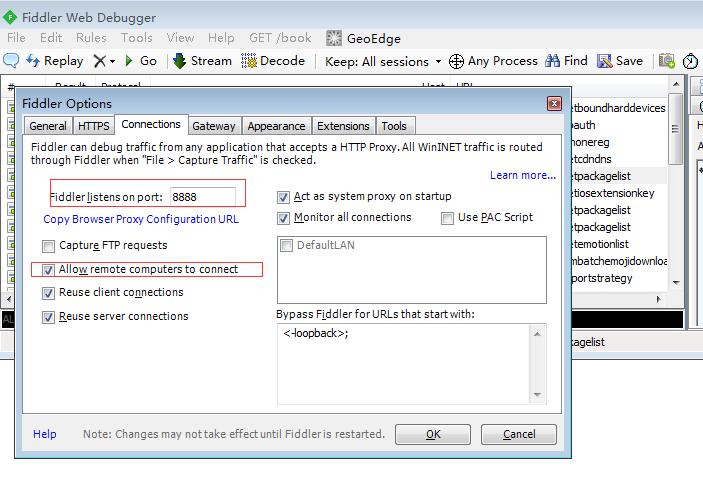Toggle Stream mode in toolbar
The width and height of the screenshot is (703, 481).
coord(202,61)
